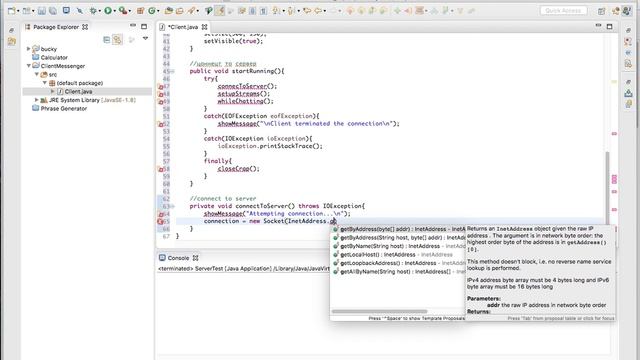
Task: Click the Open Perspective icon
Action: point(602,11)
